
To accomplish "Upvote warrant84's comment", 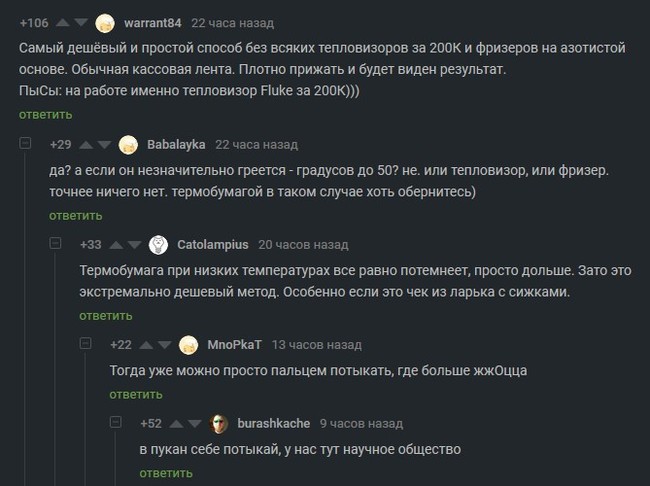I will click(x=63, y=22).
